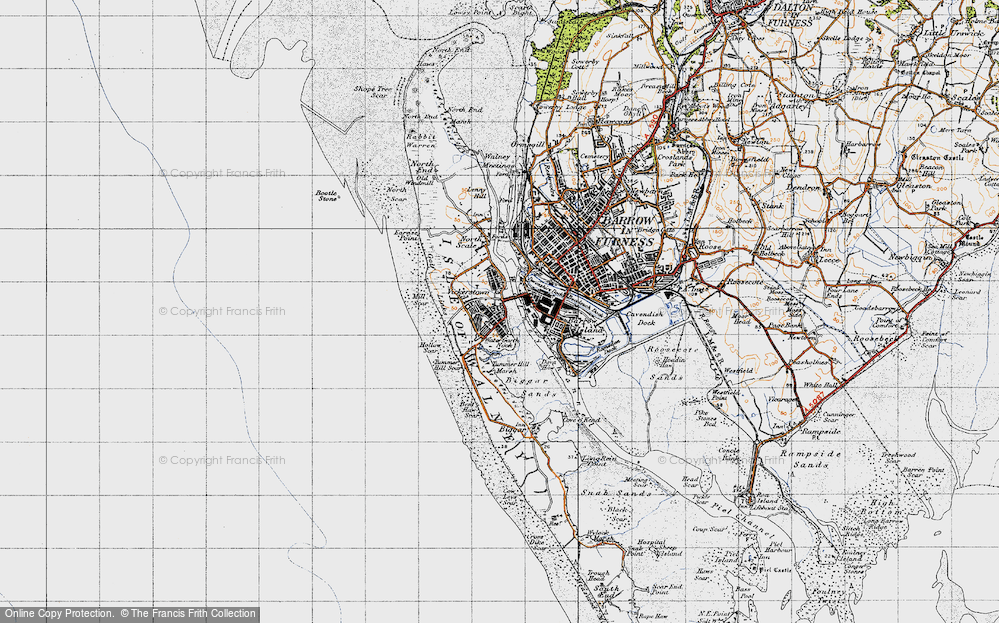
Task: Click the 'Concle Bank' label
Action: 728,454
